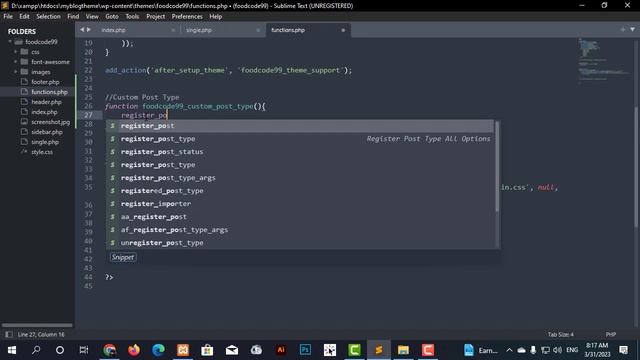Select the register_post autocomplete suggestion

pyautogui.click(x=300, y=126)
